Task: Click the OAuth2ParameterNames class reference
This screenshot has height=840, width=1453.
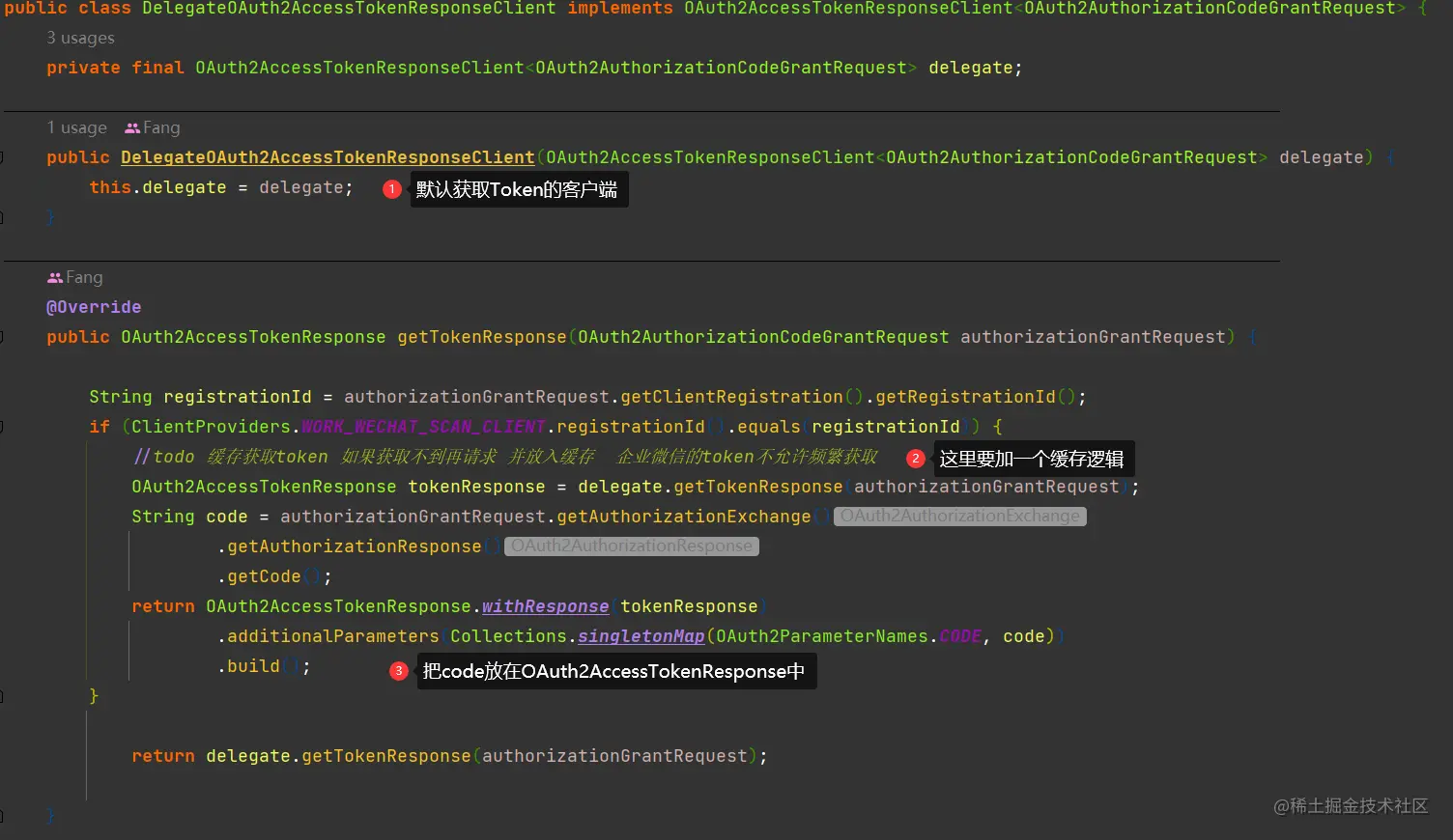Action: point(822,636)
